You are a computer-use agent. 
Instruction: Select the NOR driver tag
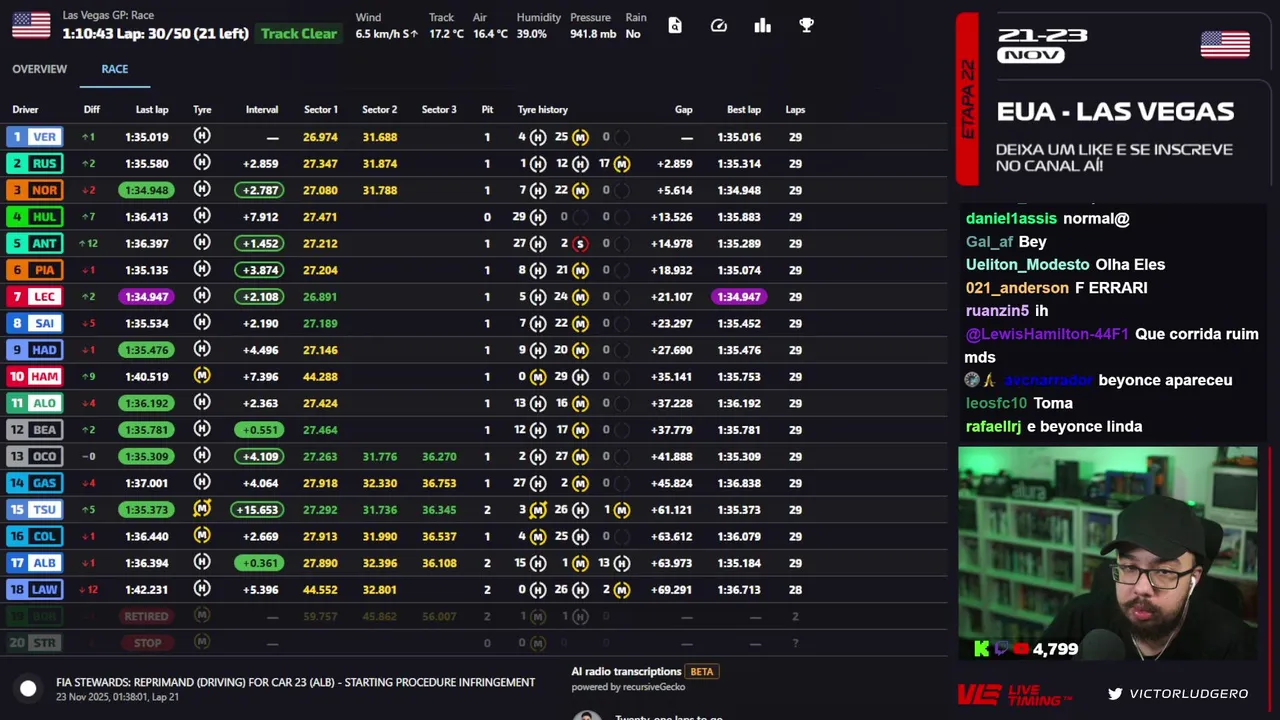pos(34,190)
